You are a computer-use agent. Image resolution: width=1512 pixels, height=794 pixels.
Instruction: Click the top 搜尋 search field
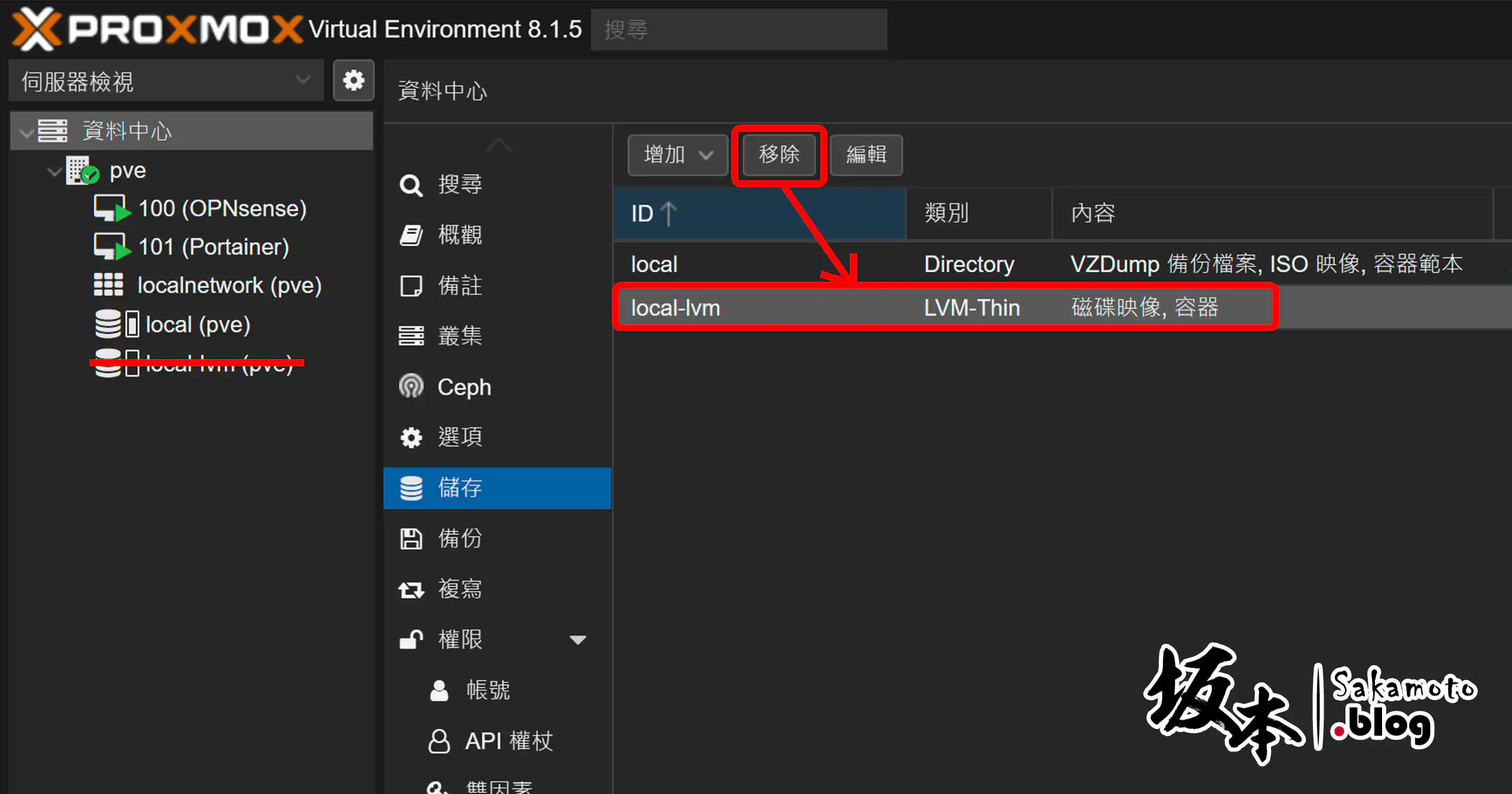click(738, 30)
